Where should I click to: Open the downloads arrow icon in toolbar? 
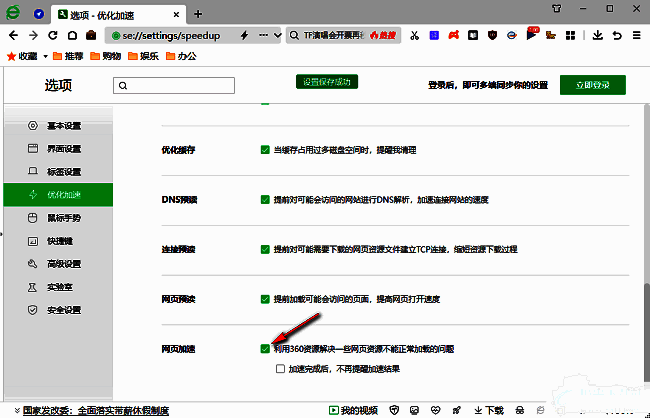click(598, 35)
